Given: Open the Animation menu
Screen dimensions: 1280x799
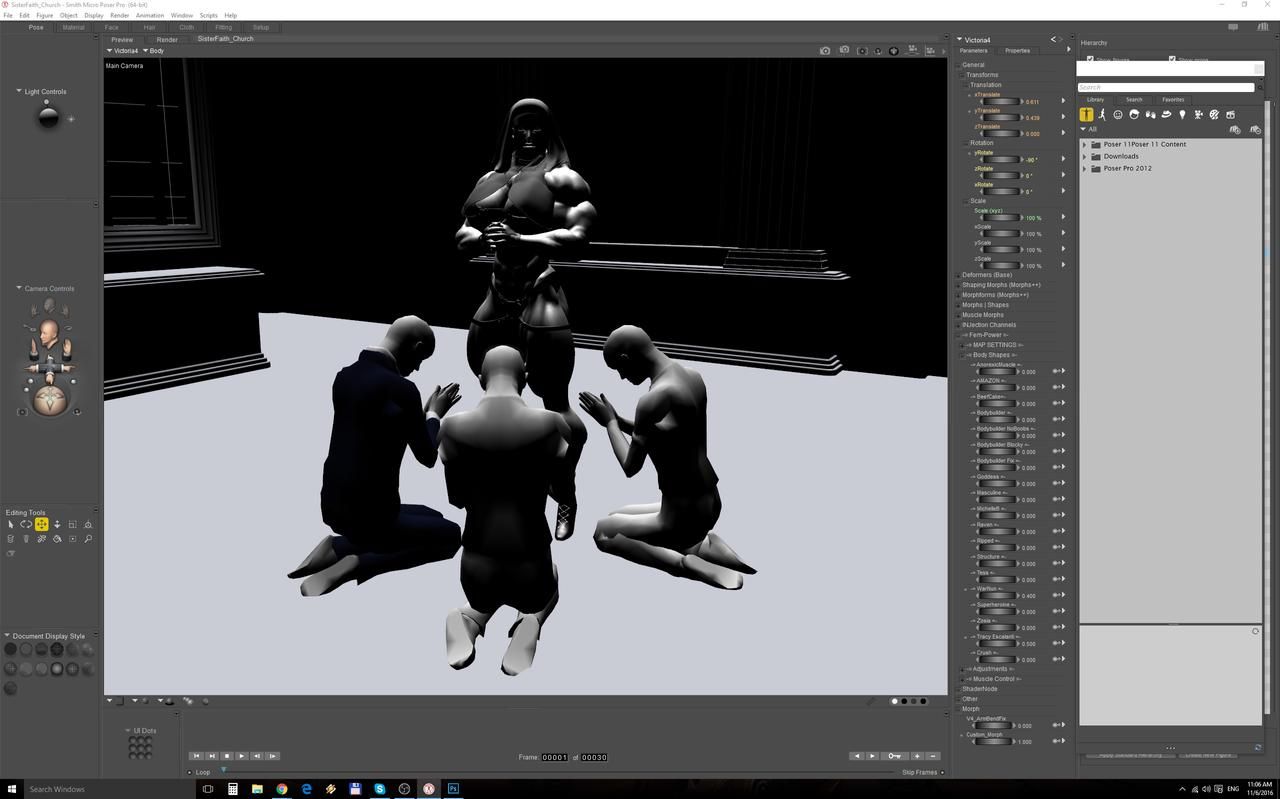Looking at the screenshot, I should point(150,15).
